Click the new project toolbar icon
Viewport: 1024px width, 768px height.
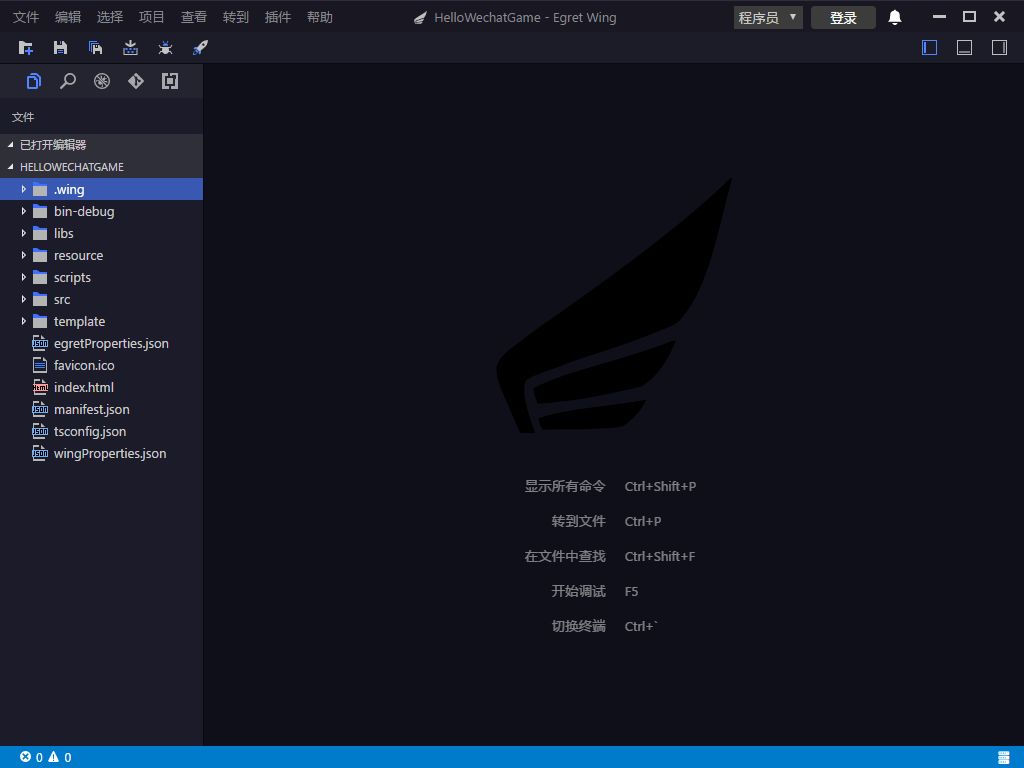[x=25, y=48]
